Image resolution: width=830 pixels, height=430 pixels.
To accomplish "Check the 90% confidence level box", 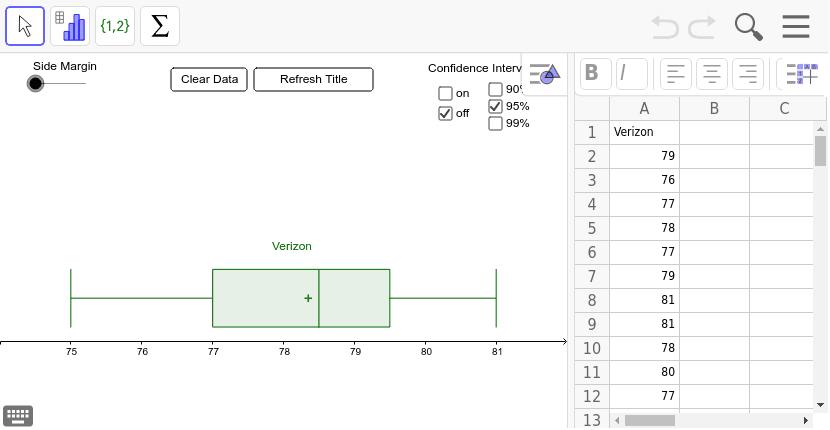I will tap(495, 89).
